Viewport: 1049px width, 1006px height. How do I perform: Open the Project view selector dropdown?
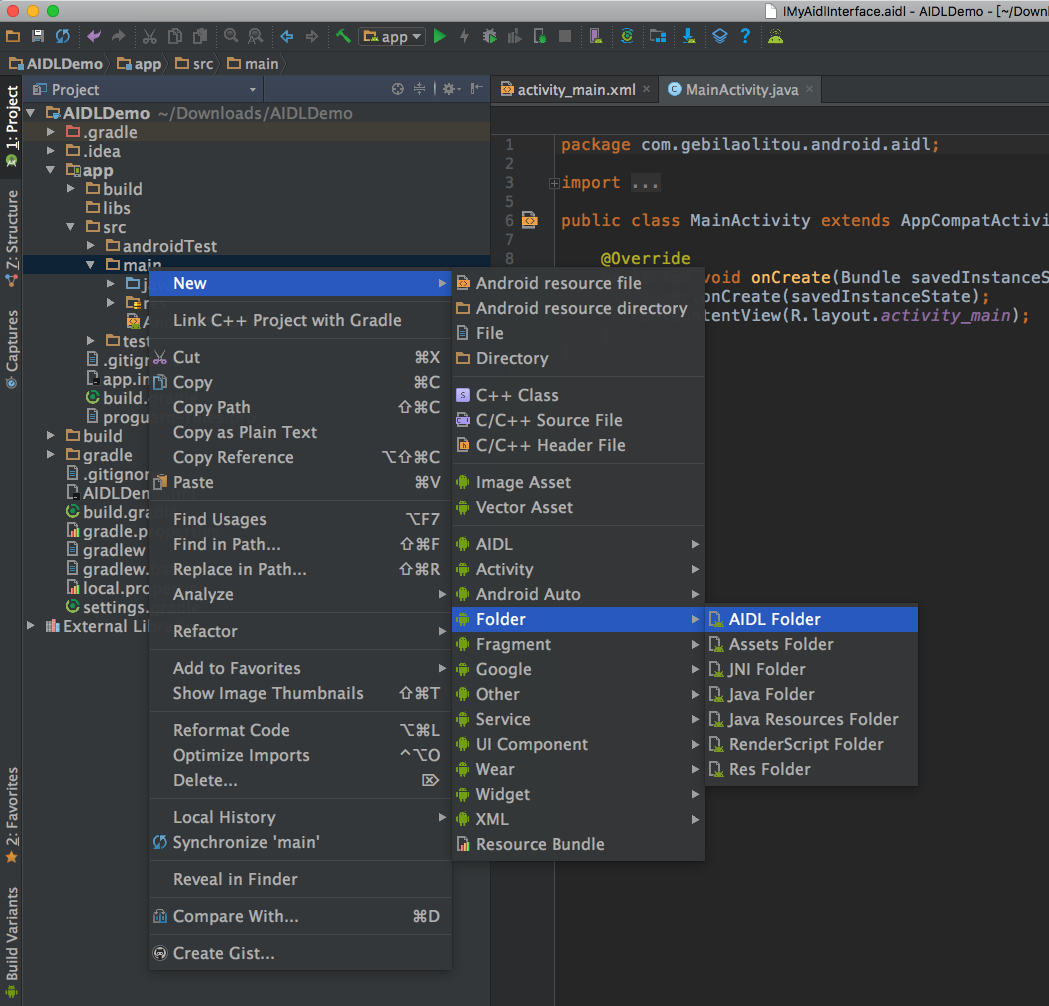pyautogui.click(x=145, y=90)
